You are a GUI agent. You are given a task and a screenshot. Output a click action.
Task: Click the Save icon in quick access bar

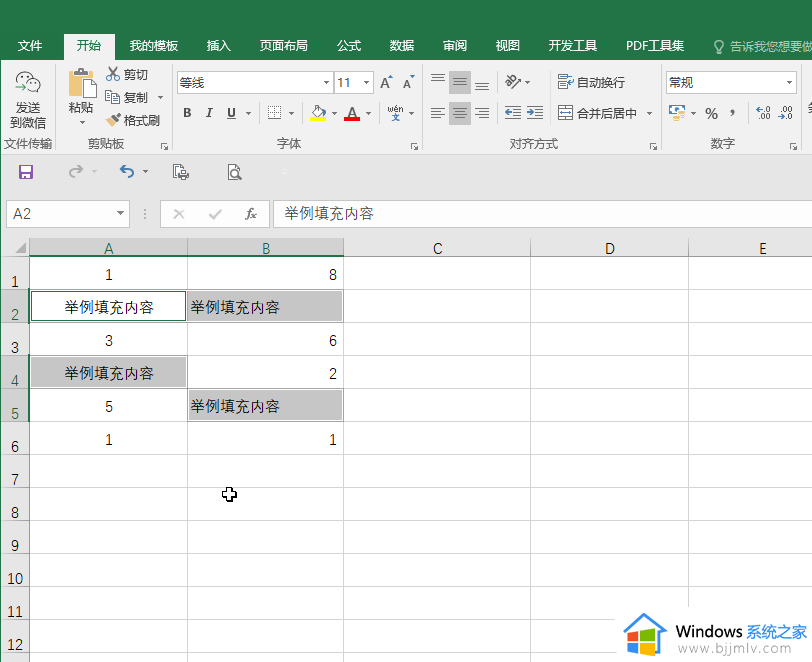tap(26, 172)
